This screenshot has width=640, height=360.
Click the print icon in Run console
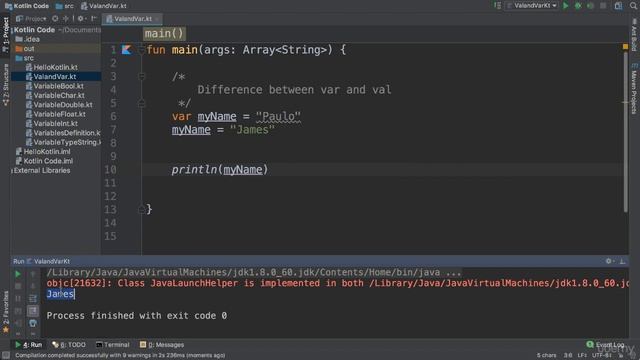click(x=33, y=323)
